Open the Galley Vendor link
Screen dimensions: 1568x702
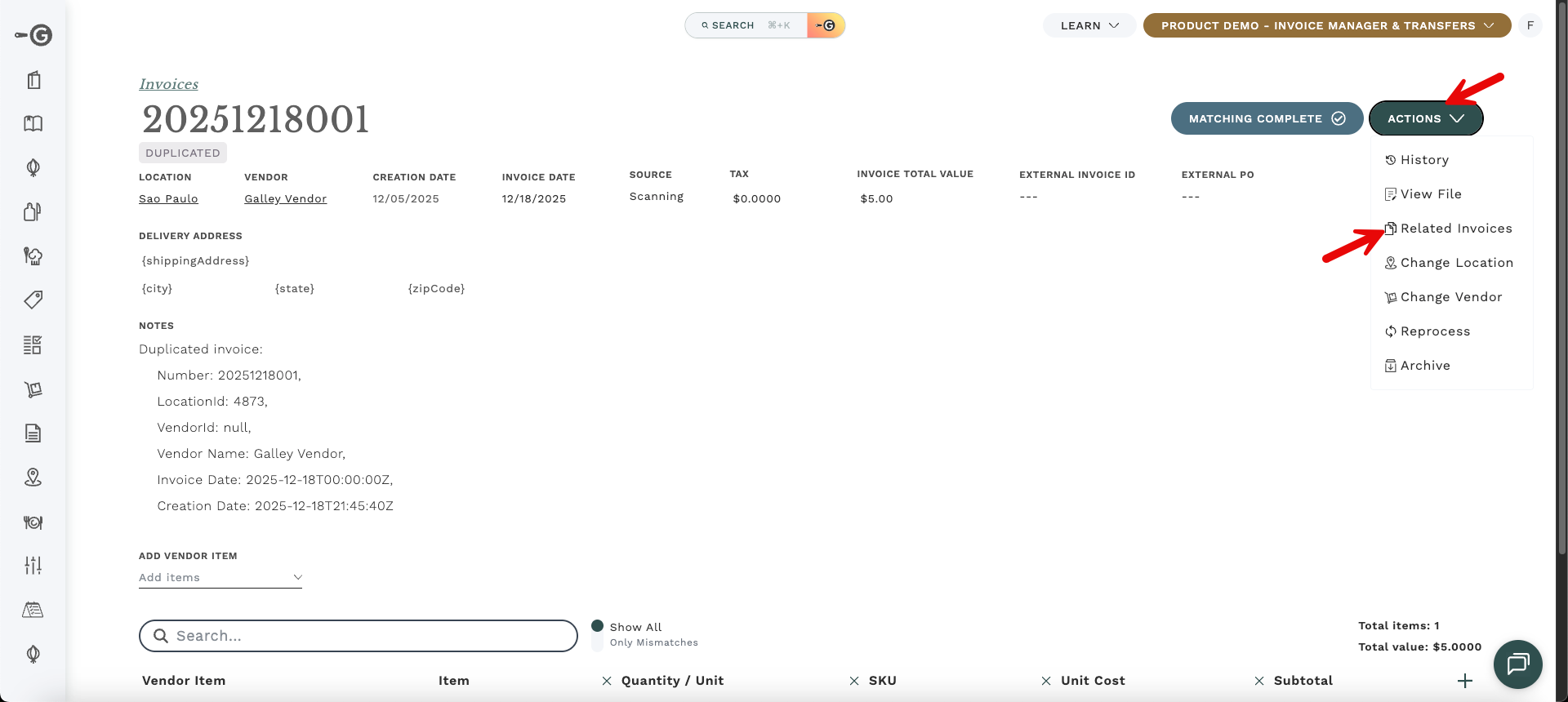tap(285, 198)
